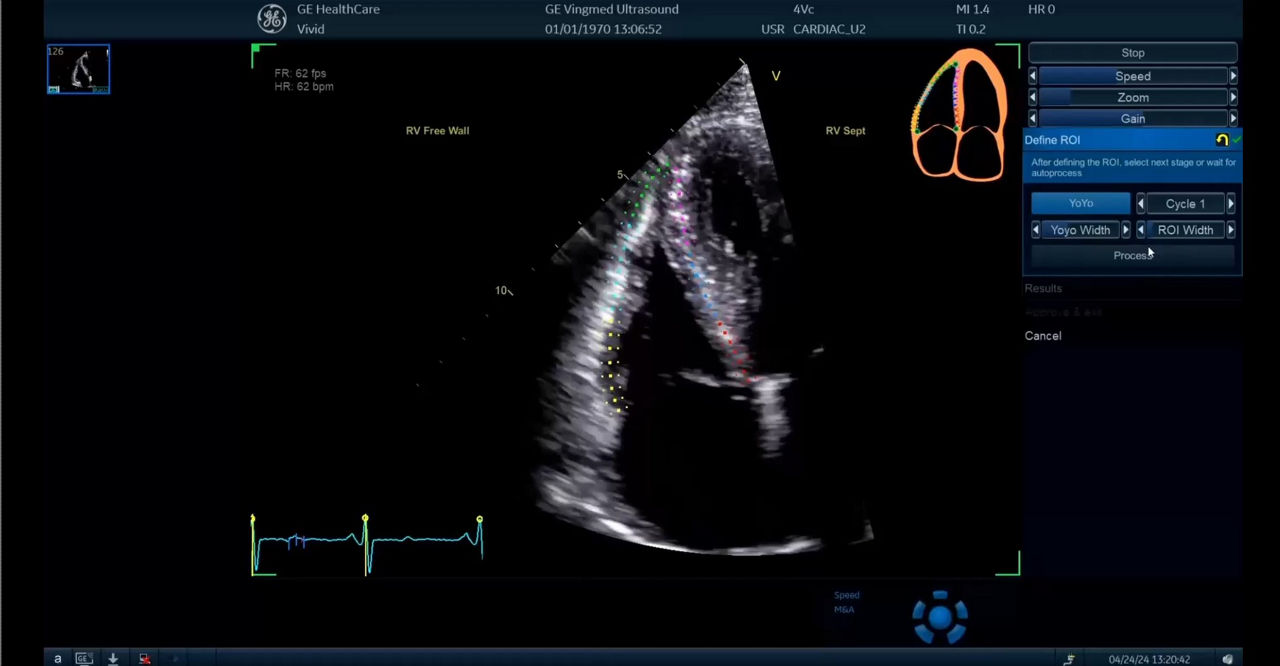The height and width of the screenshot is (666, 1280).
Task: Click the yellow undo arrow in Define ROI
Action: [x=1221, y=140]
